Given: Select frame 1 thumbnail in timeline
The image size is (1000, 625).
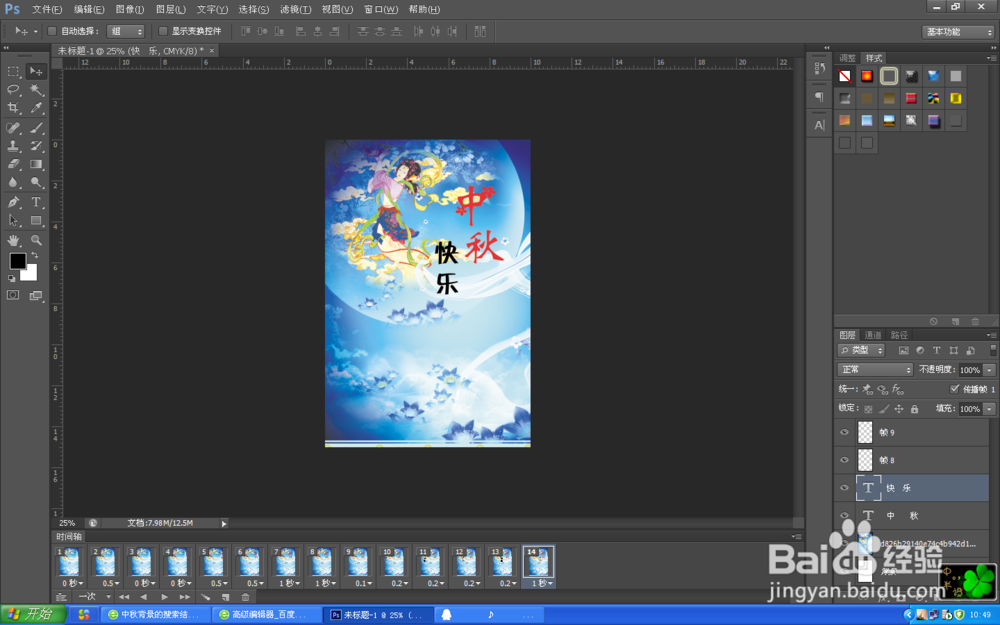Looking at the screenshot, I should [69, 562].
